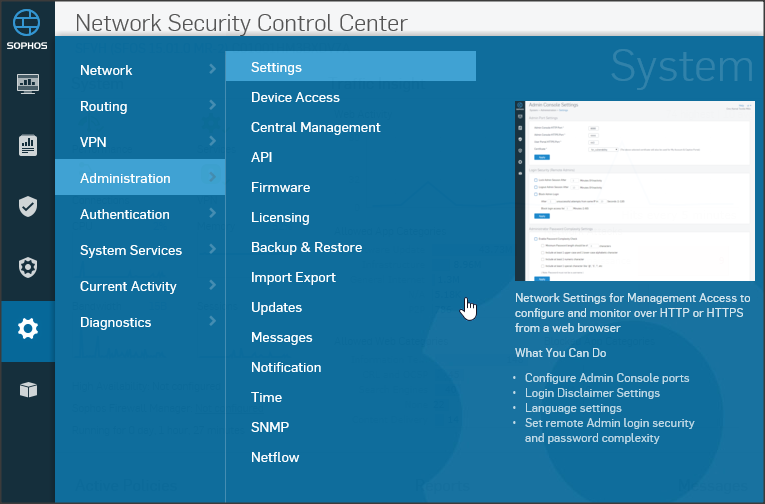Open the Firmware page
Image resolution: width=765 pixels, height=504 pixels.
[x=280, y=187]
